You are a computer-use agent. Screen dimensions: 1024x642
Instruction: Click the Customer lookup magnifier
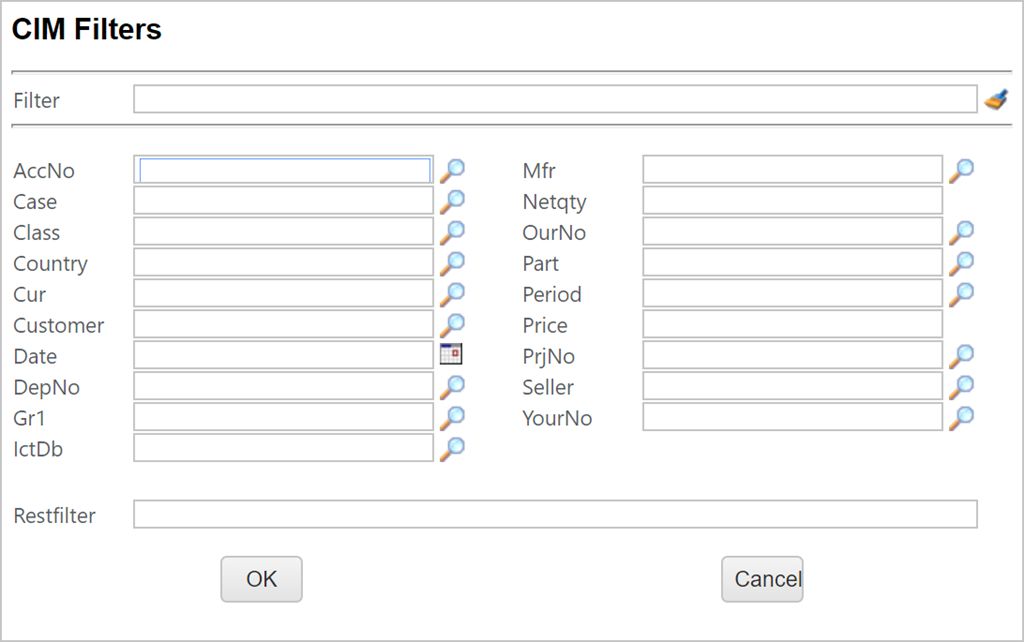click(453, 324)
